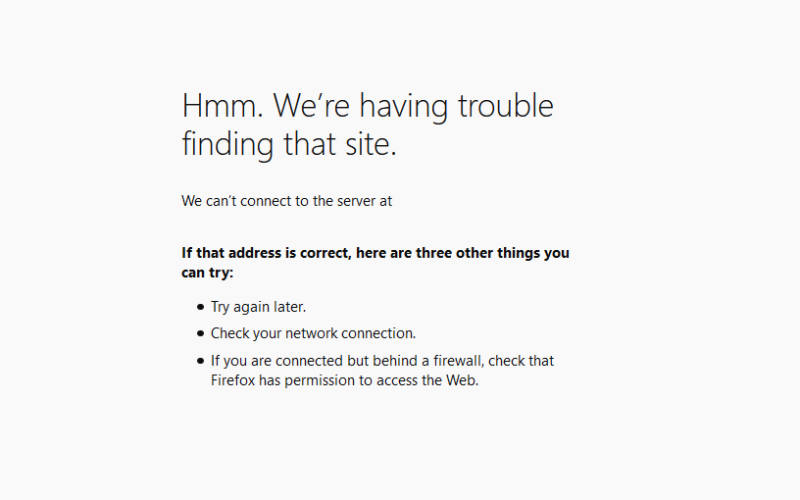
Task: Click "Check your network connection." list item
Action: (313, 333)
